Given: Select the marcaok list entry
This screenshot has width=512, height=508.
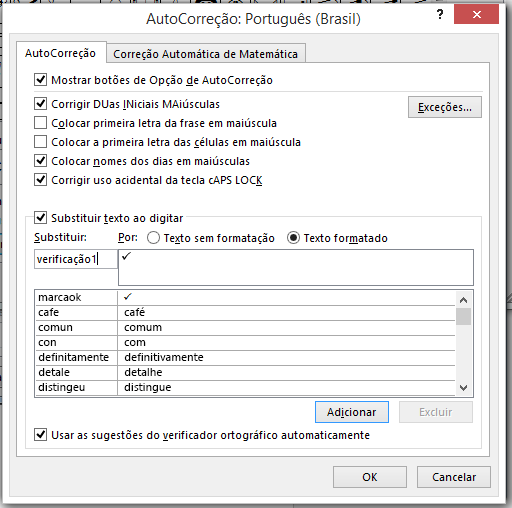Looking at the screenshot, I should (x=76, y=297).
